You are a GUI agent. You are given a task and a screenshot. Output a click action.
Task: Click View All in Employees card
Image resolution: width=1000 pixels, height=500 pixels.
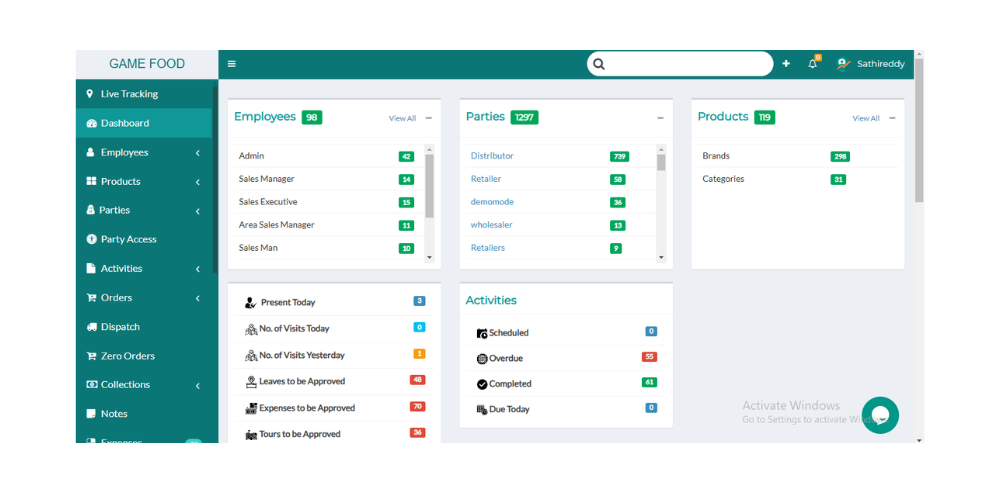point(402,118)
